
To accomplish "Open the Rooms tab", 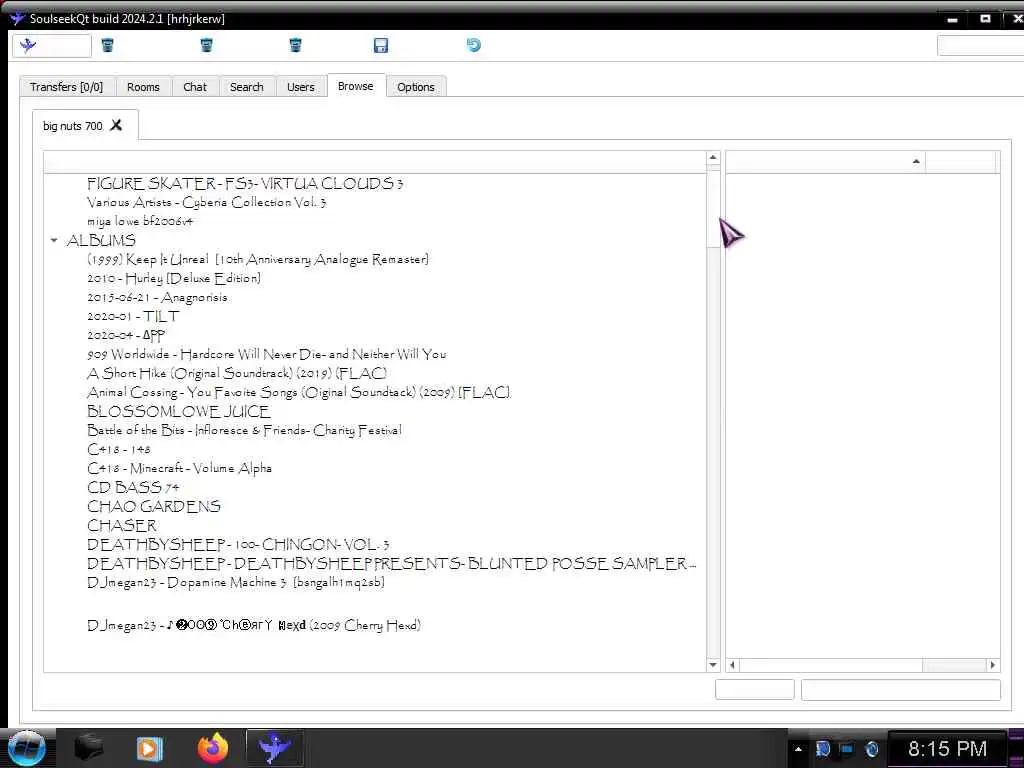I will click(x=143, y=87).
